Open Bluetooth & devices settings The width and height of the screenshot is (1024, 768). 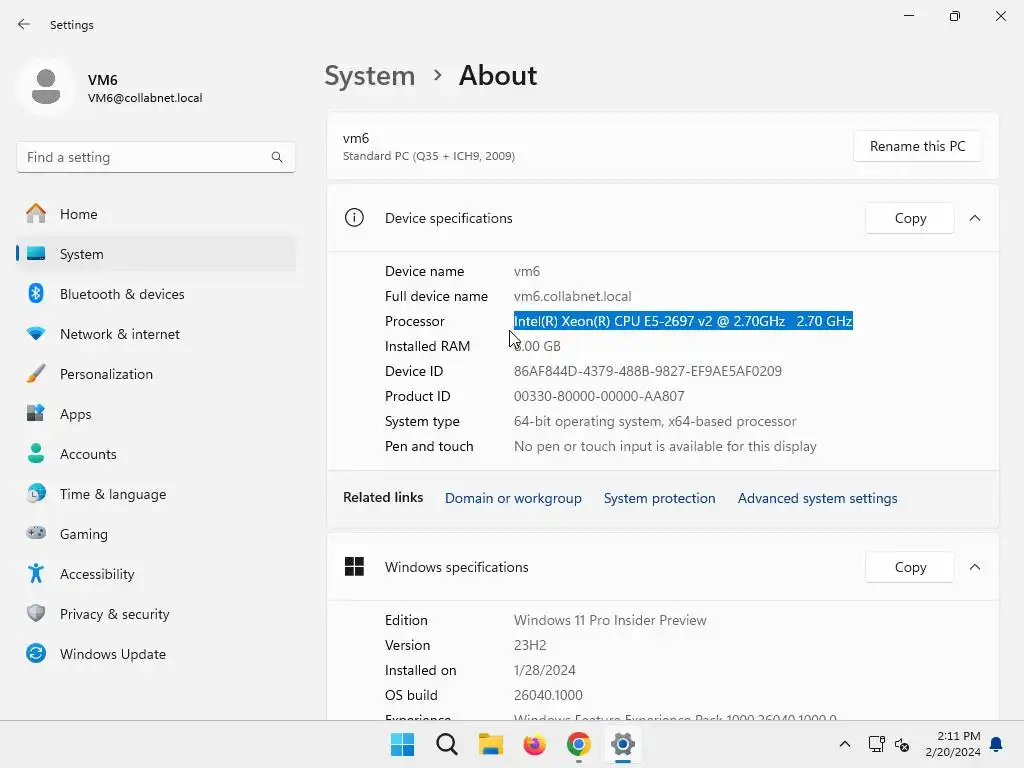point(156,294)
